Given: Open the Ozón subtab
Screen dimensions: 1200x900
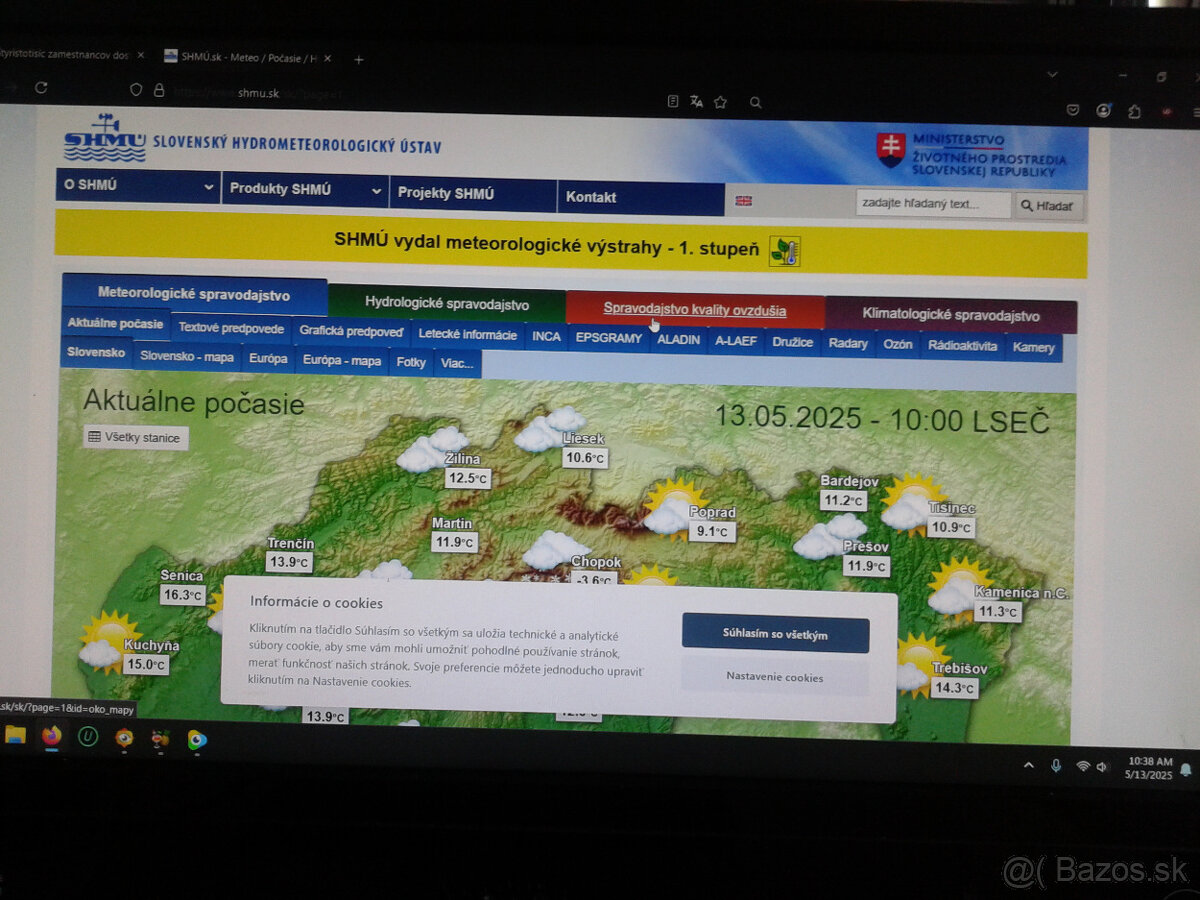Looking at the screenshot, I should click(x=898, y=345).
